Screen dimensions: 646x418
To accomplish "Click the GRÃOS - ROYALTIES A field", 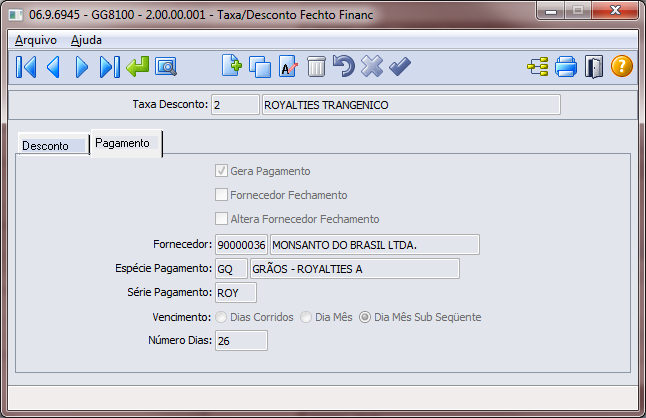I will point(355,269).
